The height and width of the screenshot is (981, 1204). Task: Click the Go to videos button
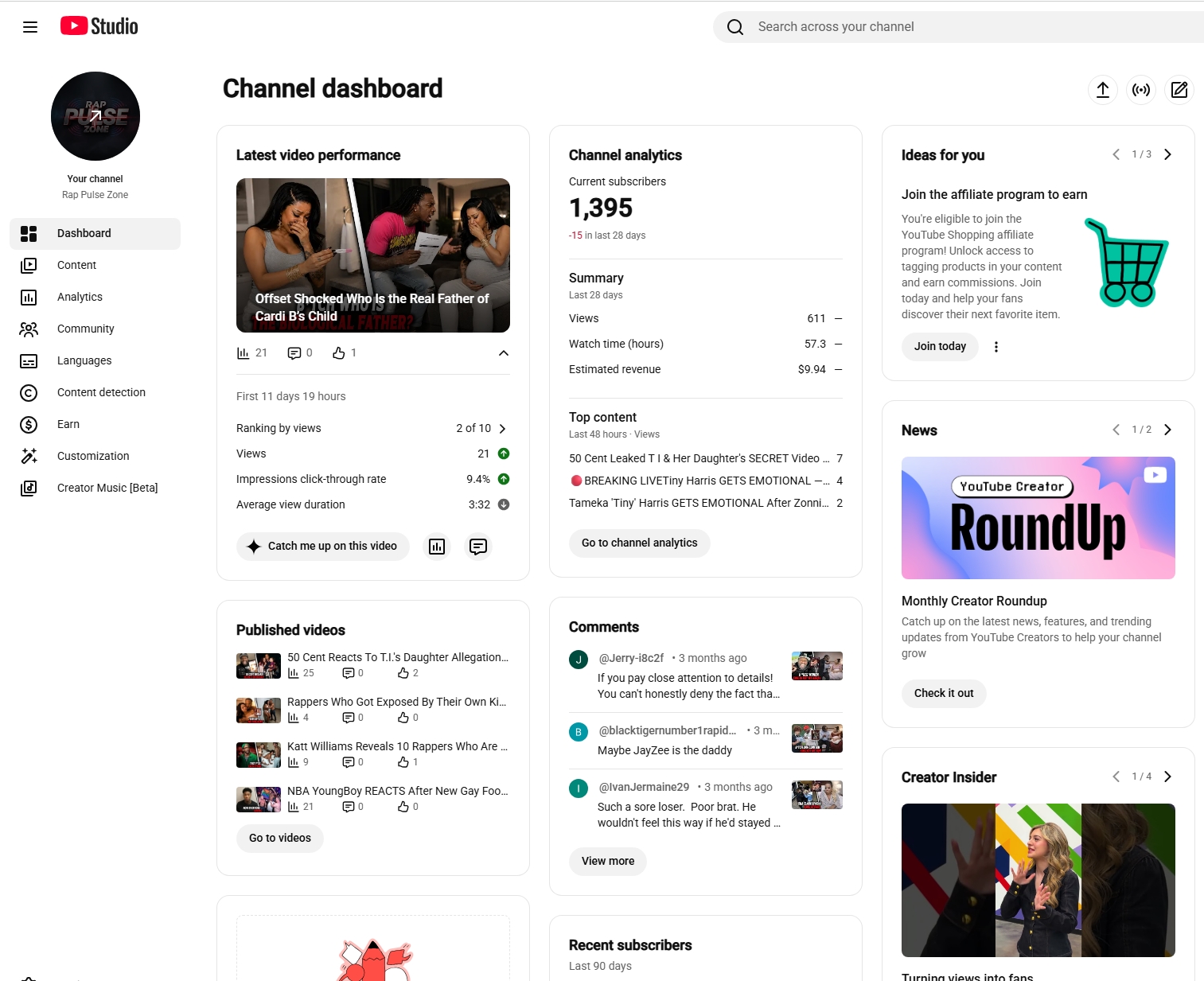[x=280, y=839]
